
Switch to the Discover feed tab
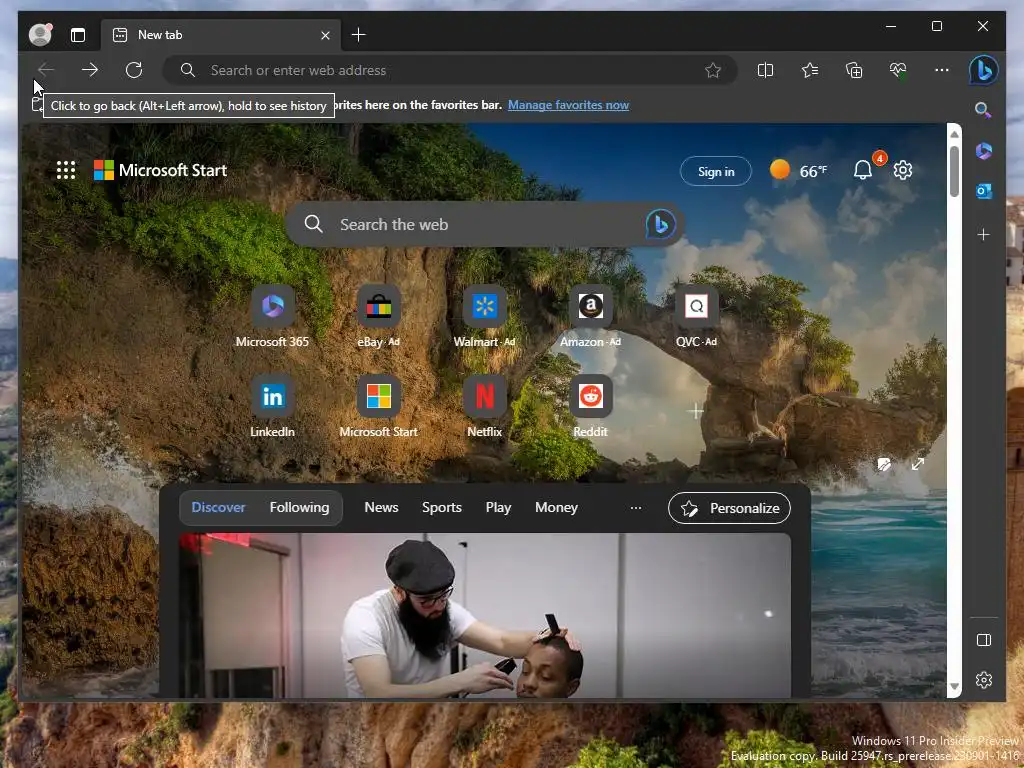pyautogui.click(x=218, y=507)
